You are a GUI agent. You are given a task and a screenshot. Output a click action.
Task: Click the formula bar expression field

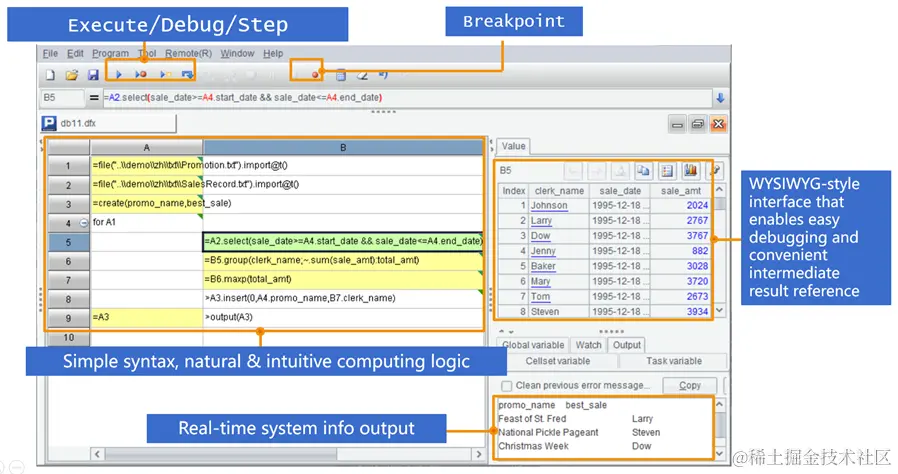coord(407,98)
